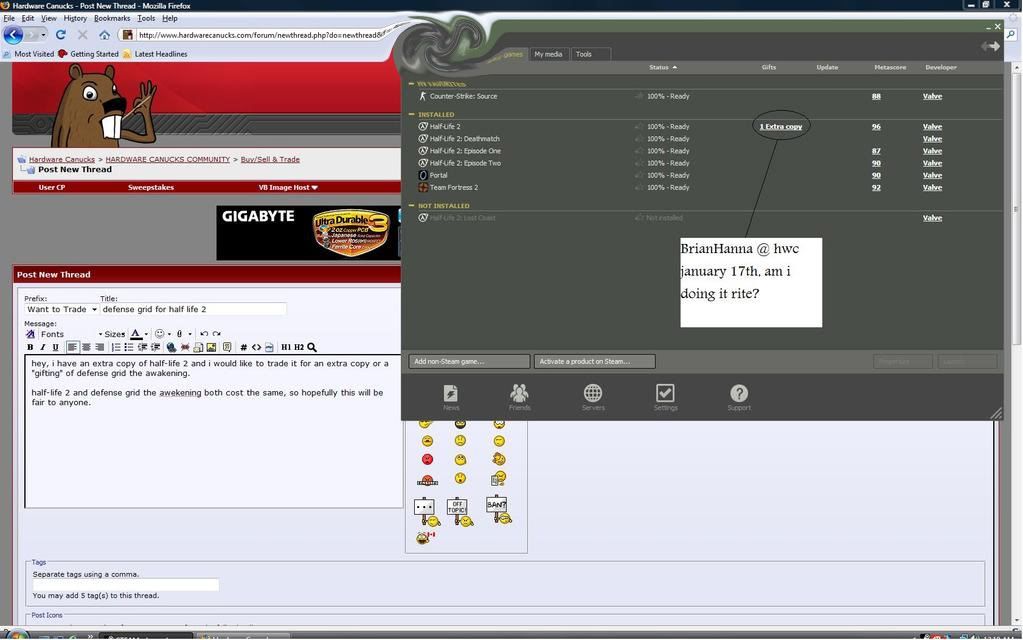Viewport: 1023px width, 640px height.
Task: Undo the last edit in message editor
Action: [204, 333]
